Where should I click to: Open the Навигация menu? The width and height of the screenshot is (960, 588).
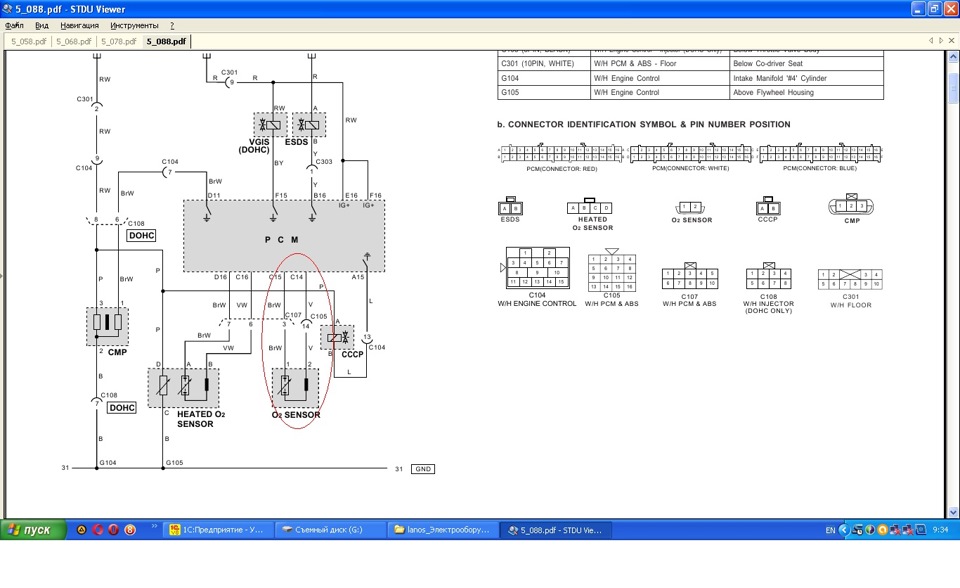pos(80,26)
